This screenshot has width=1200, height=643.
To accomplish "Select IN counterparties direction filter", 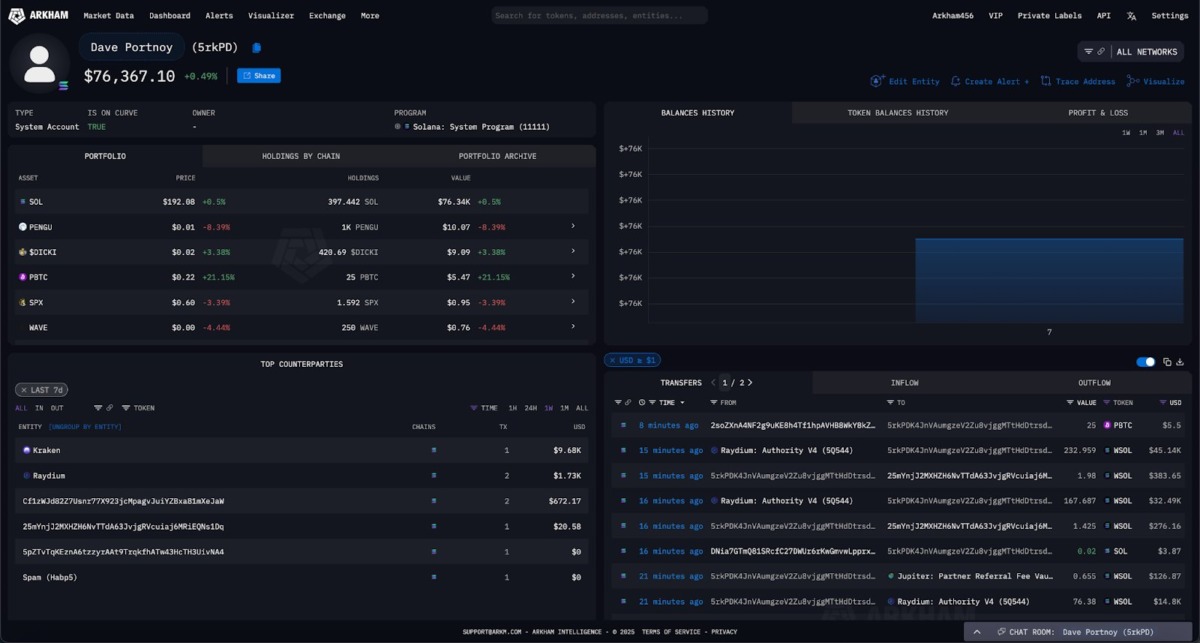I will 39,408.
